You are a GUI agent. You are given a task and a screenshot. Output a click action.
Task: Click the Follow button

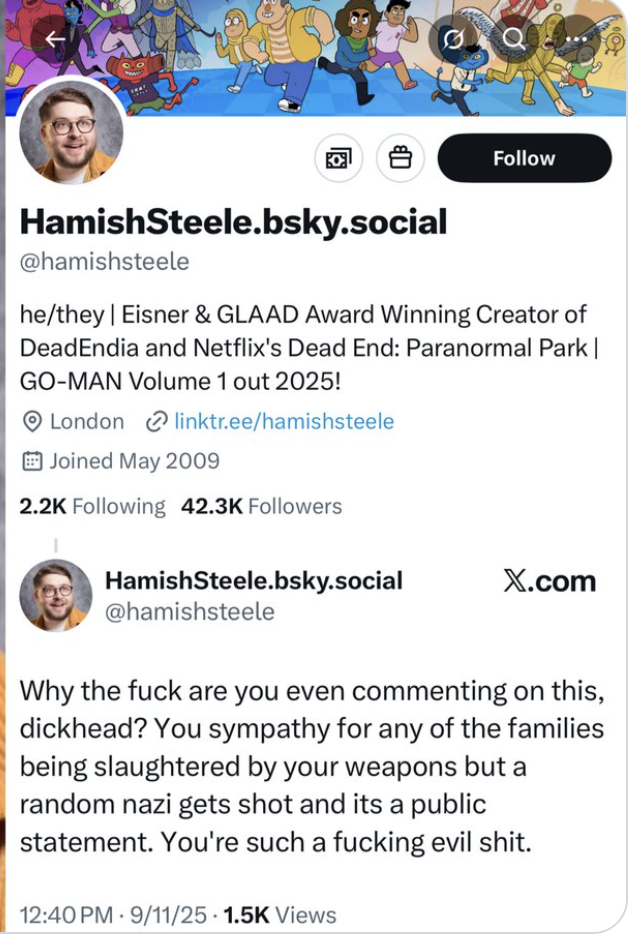click(523, 158)
